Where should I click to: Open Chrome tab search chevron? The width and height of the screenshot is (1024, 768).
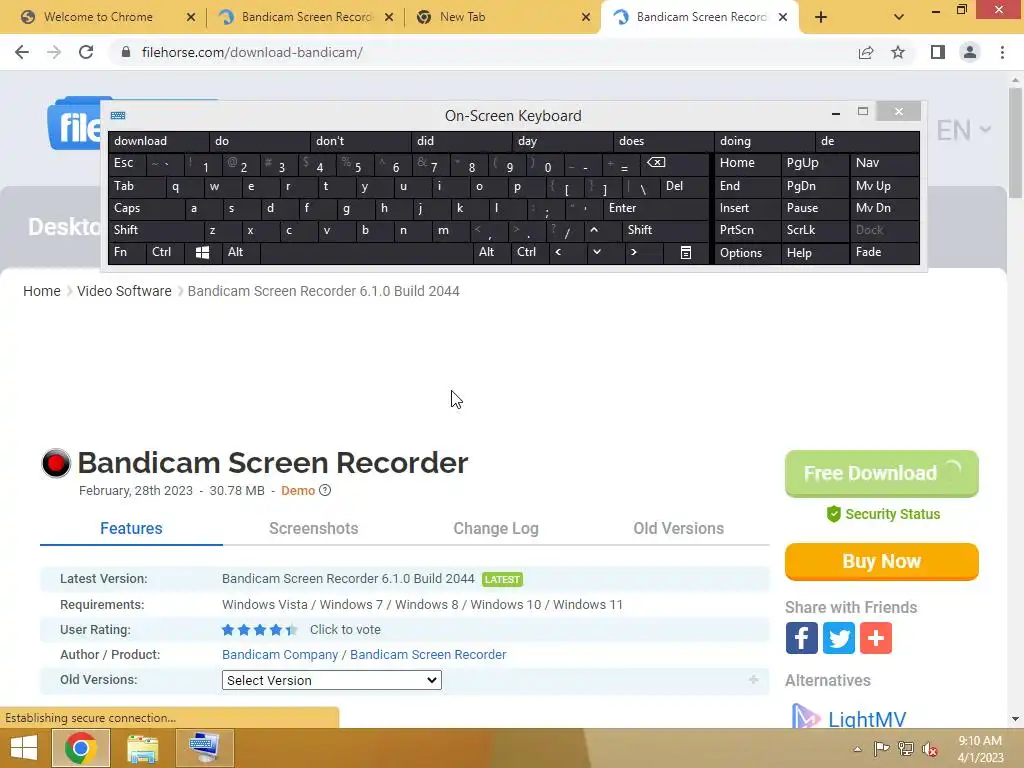point(899,17)
